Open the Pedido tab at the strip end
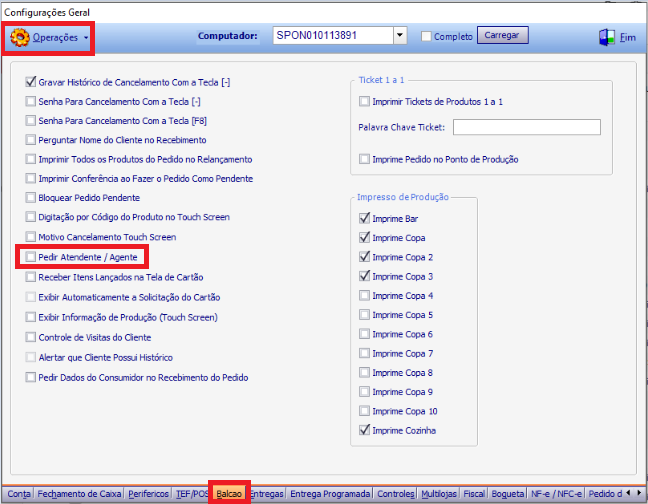 coord(605,494)
